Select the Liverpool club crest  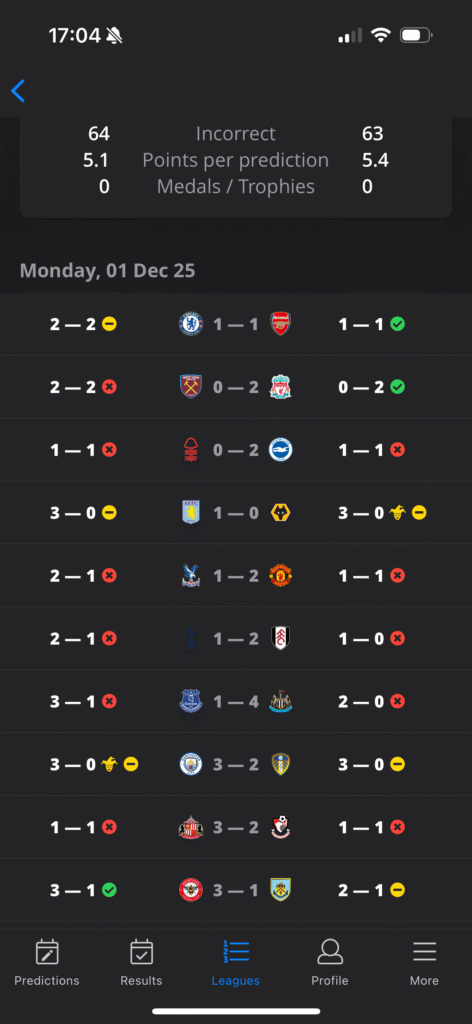281,387
